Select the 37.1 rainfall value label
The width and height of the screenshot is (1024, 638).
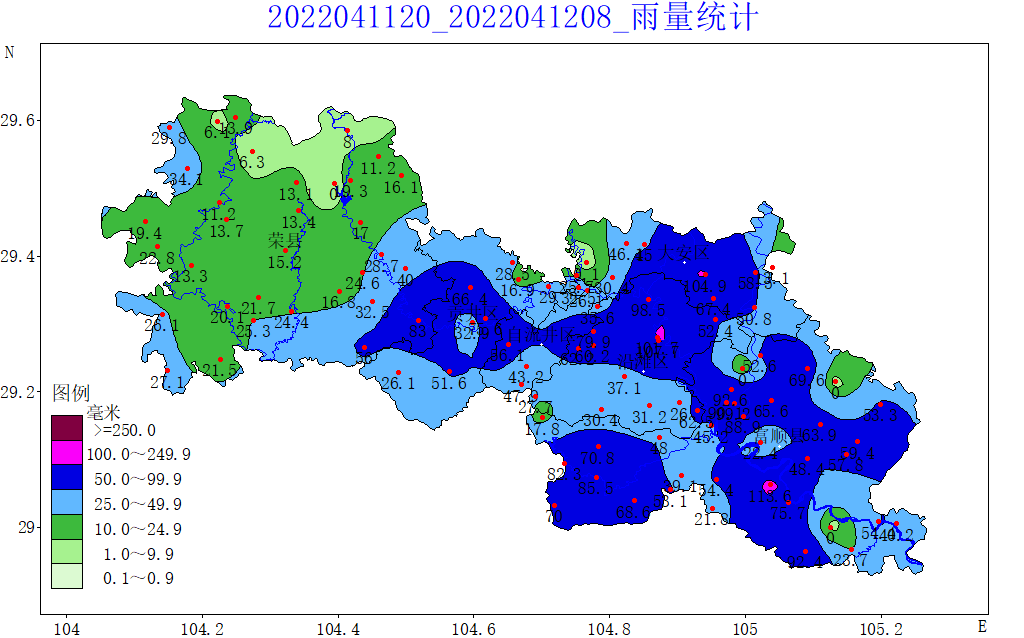[624, 388]
